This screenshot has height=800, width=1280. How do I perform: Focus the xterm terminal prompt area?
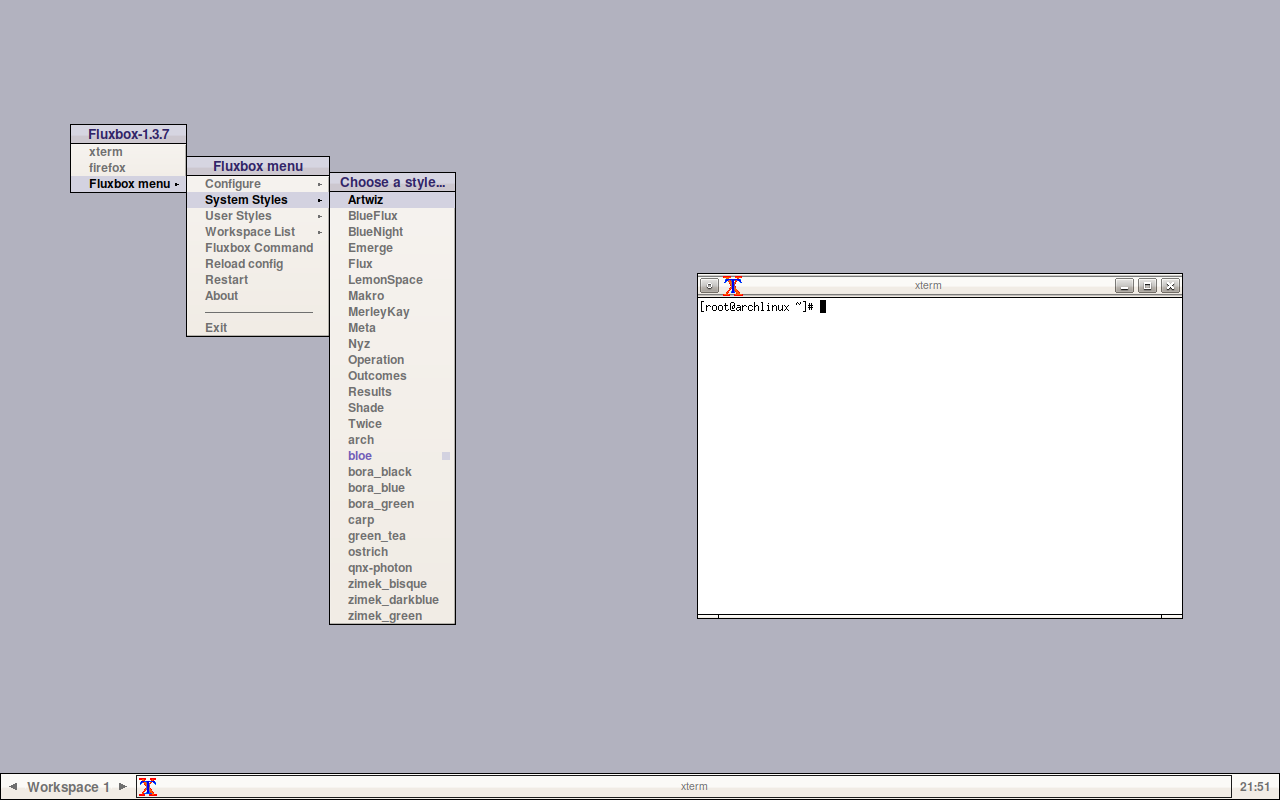(940, 455)
